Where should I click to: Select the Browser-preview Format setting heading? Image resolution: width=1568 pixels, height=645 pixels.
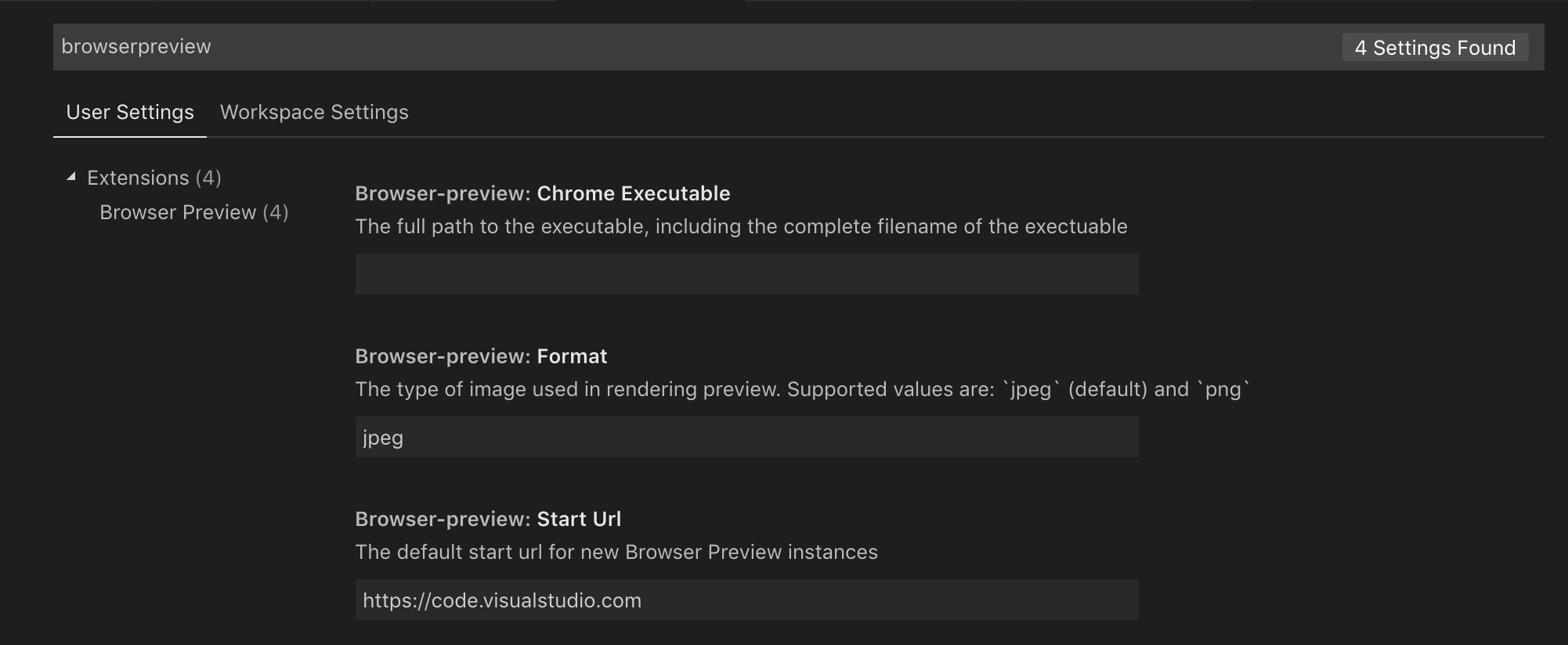click(x=481, y=356)
